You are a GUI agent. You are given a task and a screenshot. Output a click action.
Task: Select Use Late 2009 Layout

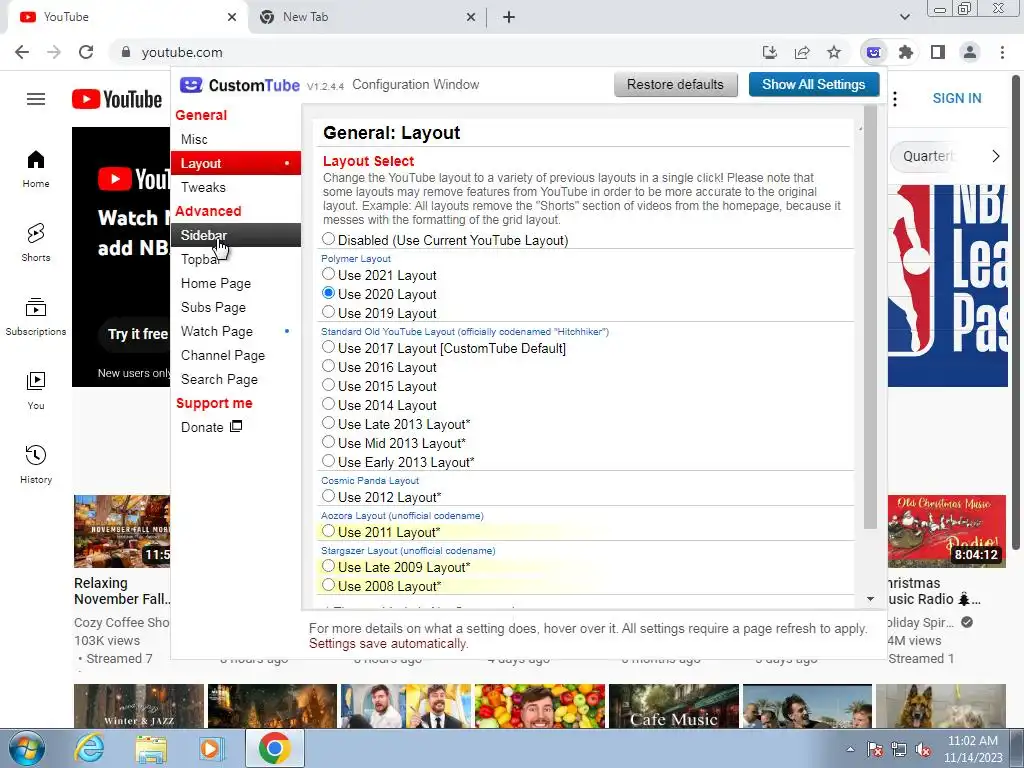coord(328,566)
